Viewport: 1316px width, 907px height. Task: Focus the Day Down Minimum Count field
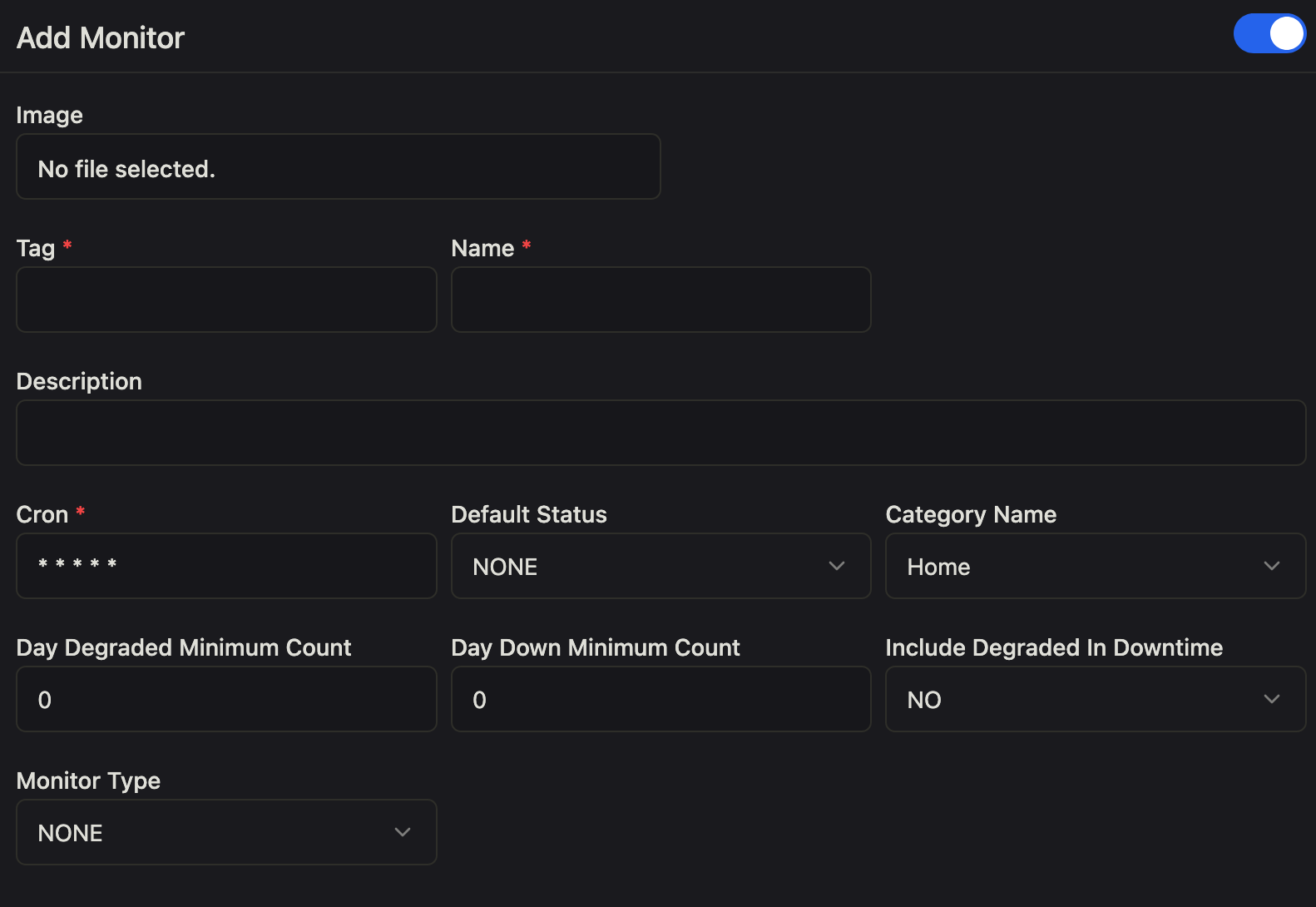(660, 699)
